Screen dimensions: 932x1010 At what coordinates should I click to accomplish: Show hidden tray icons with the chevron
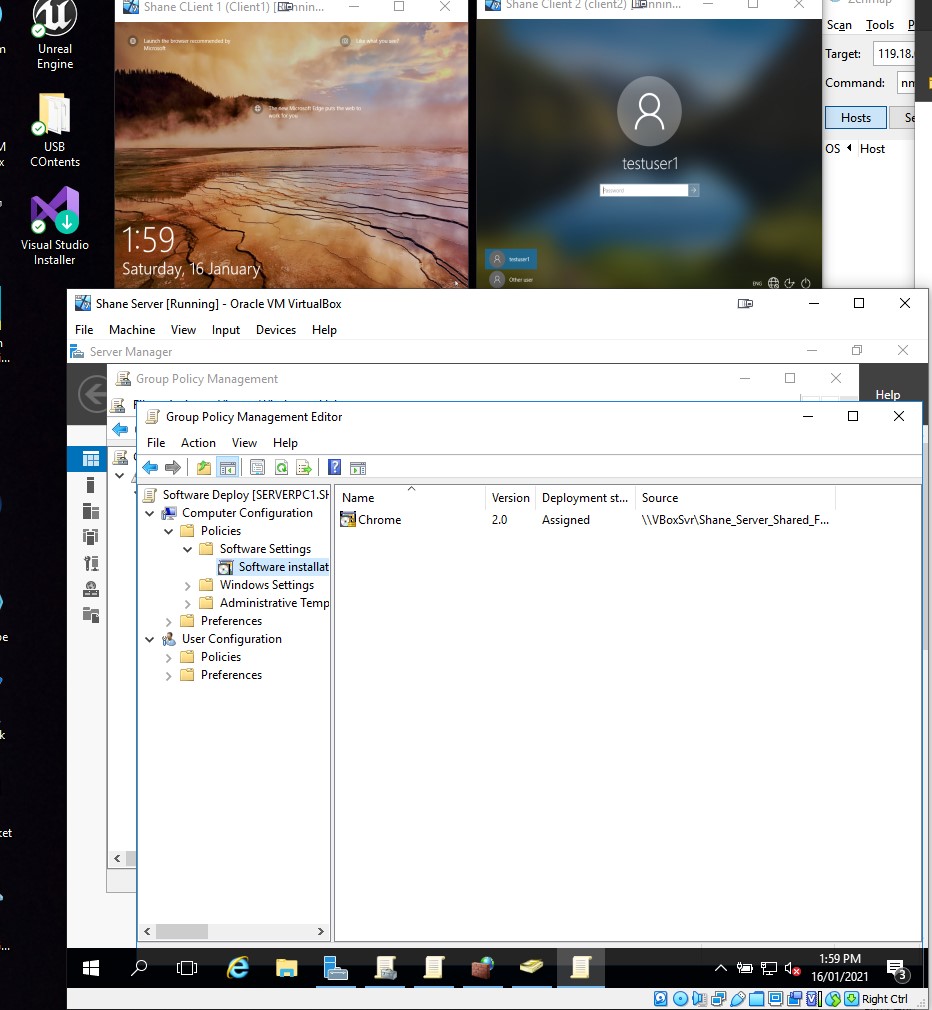721,968
